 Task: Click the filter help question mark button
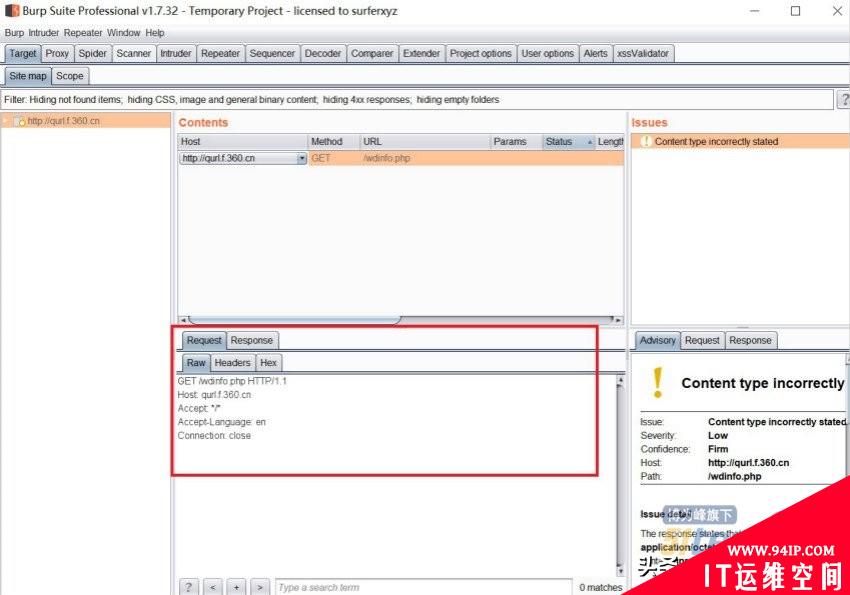[x=843, y=100]
